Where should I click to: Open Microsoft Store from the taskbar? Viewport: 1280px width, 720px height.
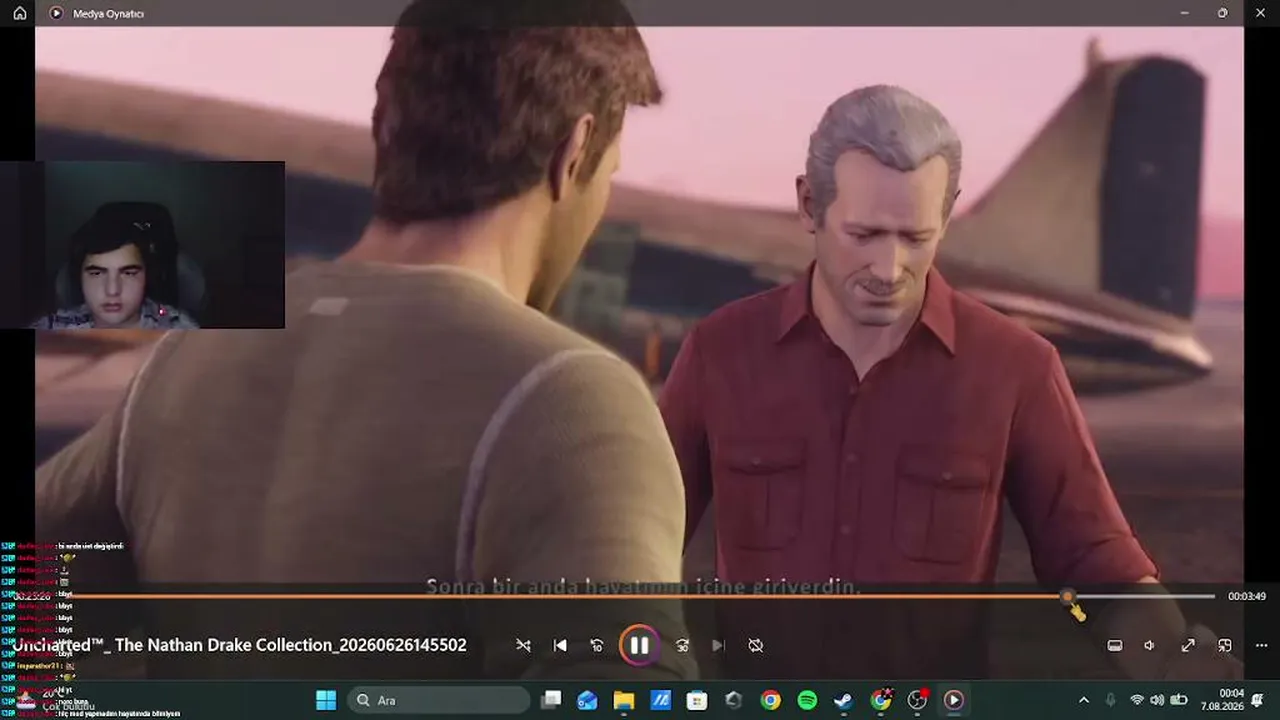[697, 700]
